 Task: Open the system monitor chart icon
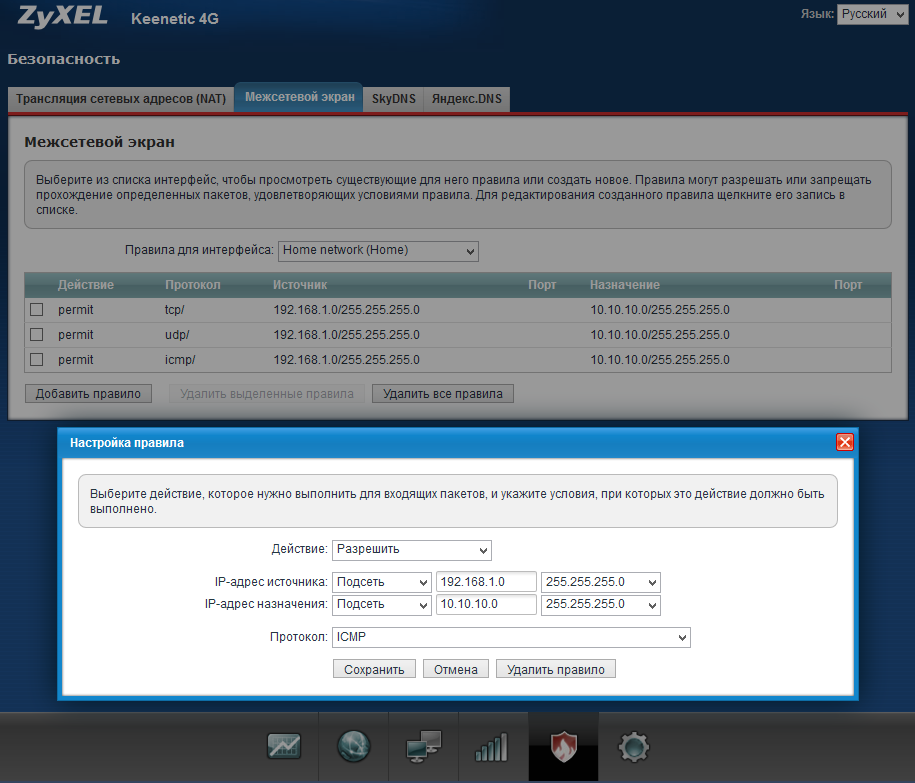click(284, 746)
